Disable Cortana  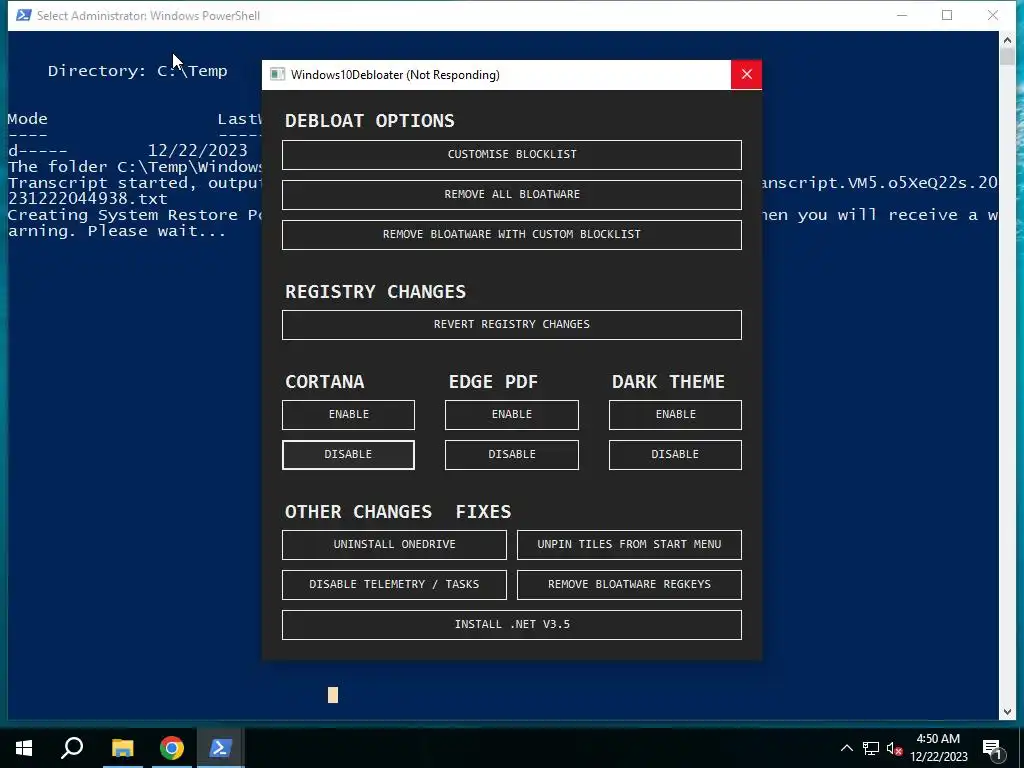pyautogui.click(x=348, y=455)
